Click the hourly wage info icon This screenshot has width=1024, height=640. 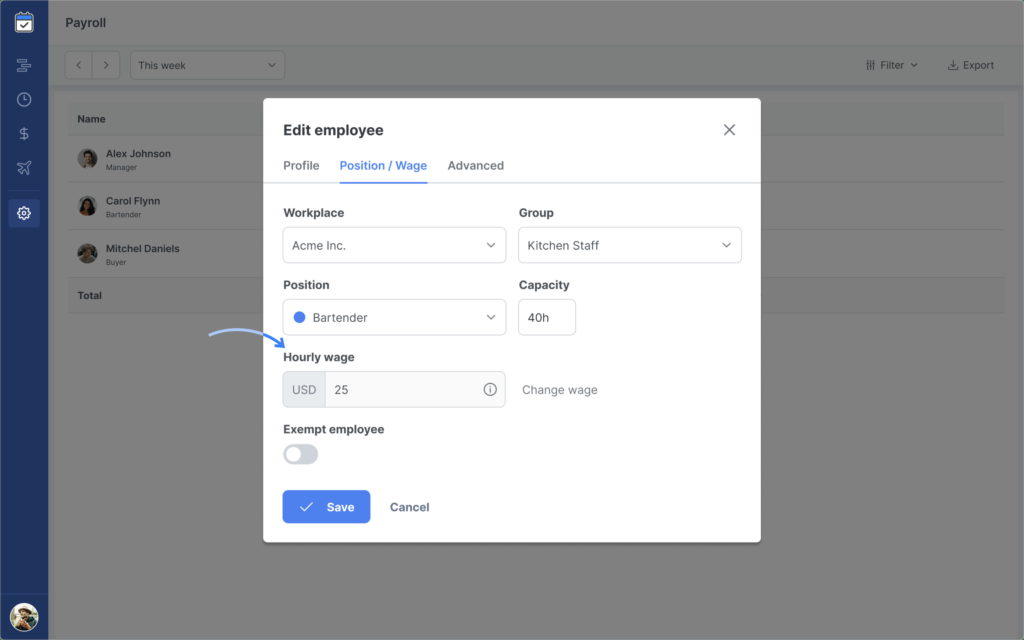pyautogui.click(x=490, y=389)
